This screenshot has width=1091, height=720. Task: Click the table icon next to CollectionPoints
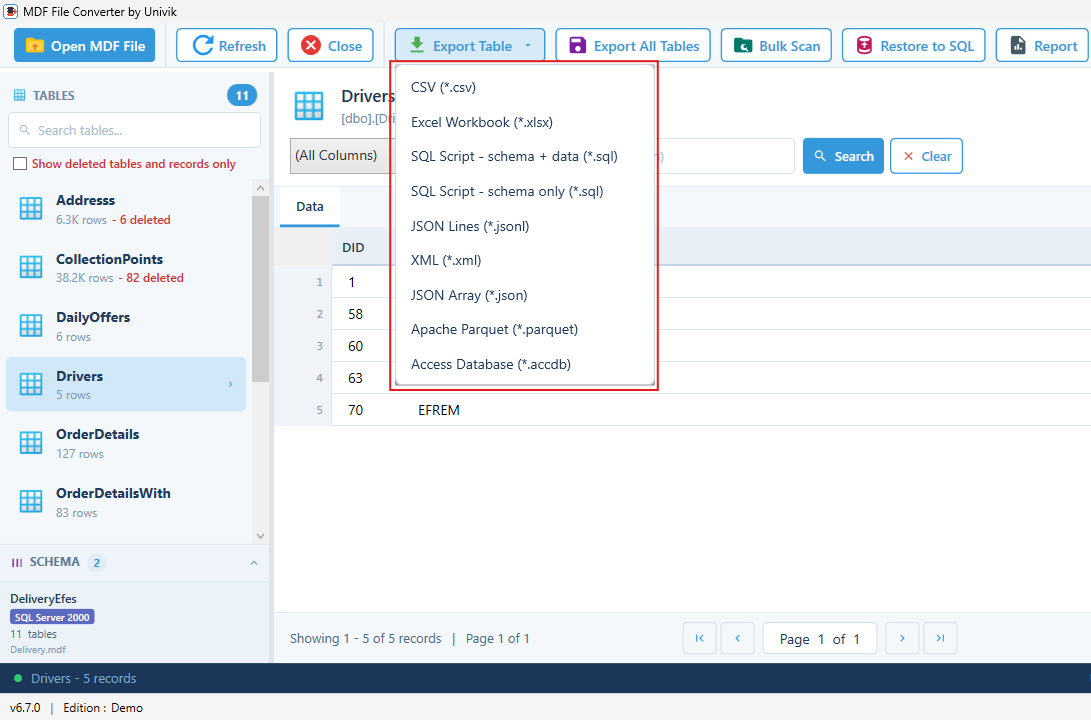pyautogui.click(x=31, y=267)
